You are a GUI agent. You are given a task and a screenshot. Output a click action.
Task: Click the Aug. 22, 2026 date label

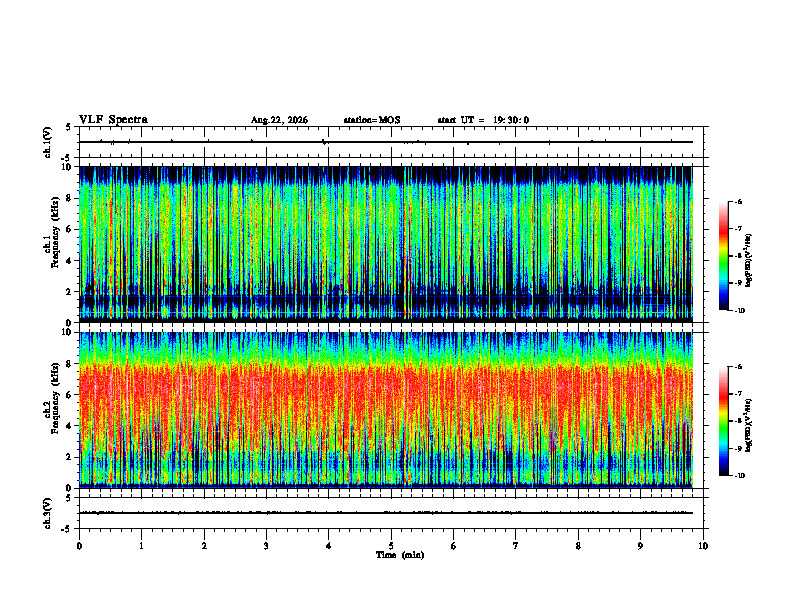click(x=279, y=120)
